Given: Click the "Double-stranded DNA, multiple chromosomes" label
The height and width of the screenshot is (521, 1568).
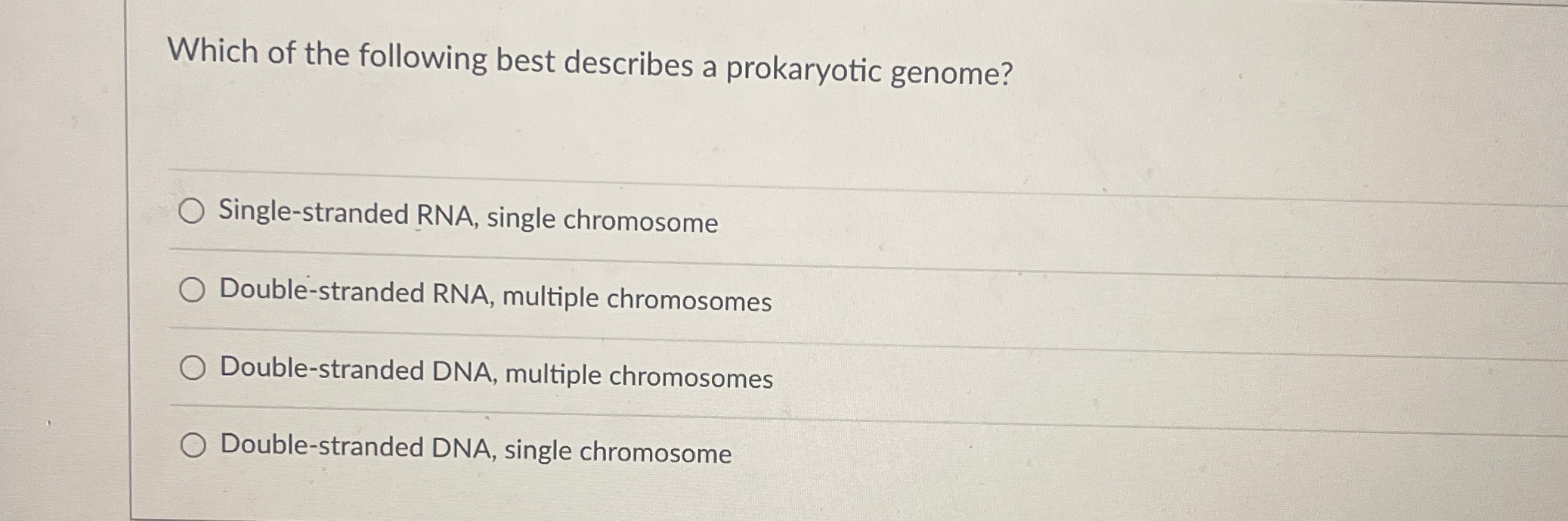Looking at the screenshot, I should 495,375.
